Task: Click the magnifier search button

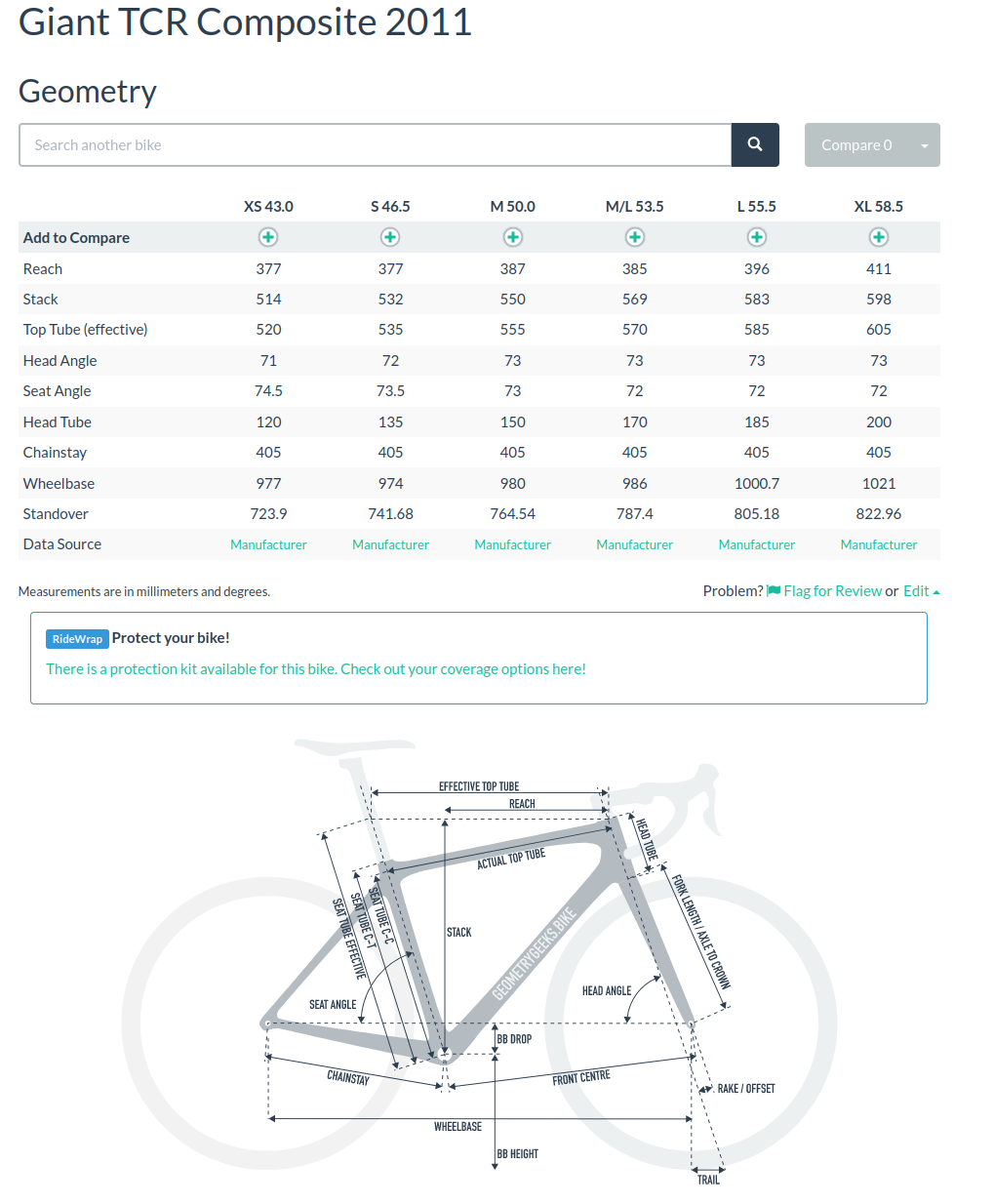Action: pyautogui.click(x=755, y=144)
